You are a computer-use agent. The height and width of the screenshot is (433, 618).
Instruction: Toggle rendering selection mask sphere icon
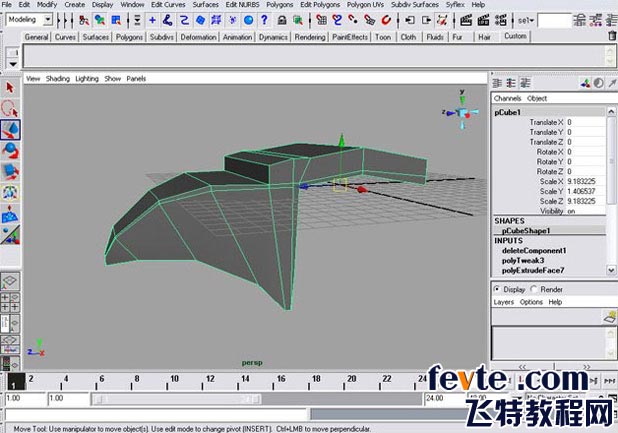tap(248, 20)
